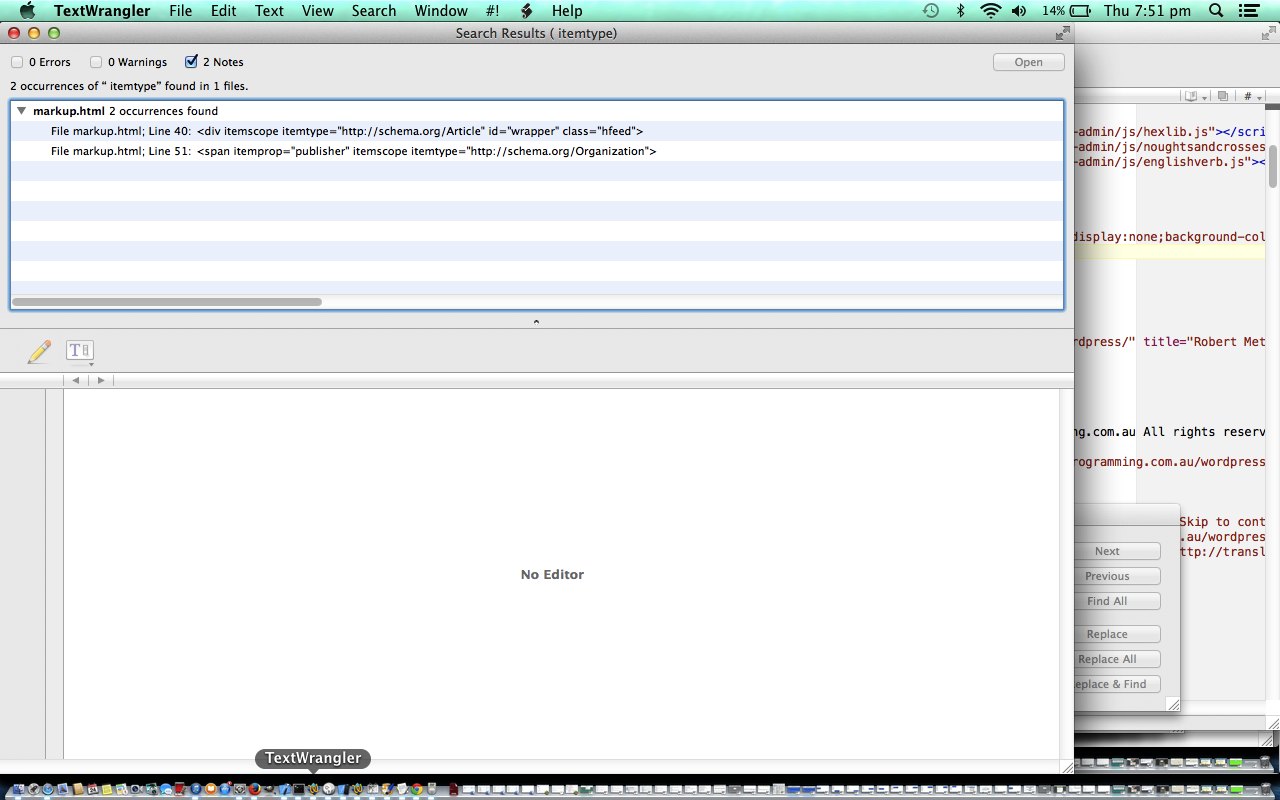Image resolution: width=1280 pixels, height=800 pixels.
Task: Open the document info popup in background editor
Action: (1194, 97)
